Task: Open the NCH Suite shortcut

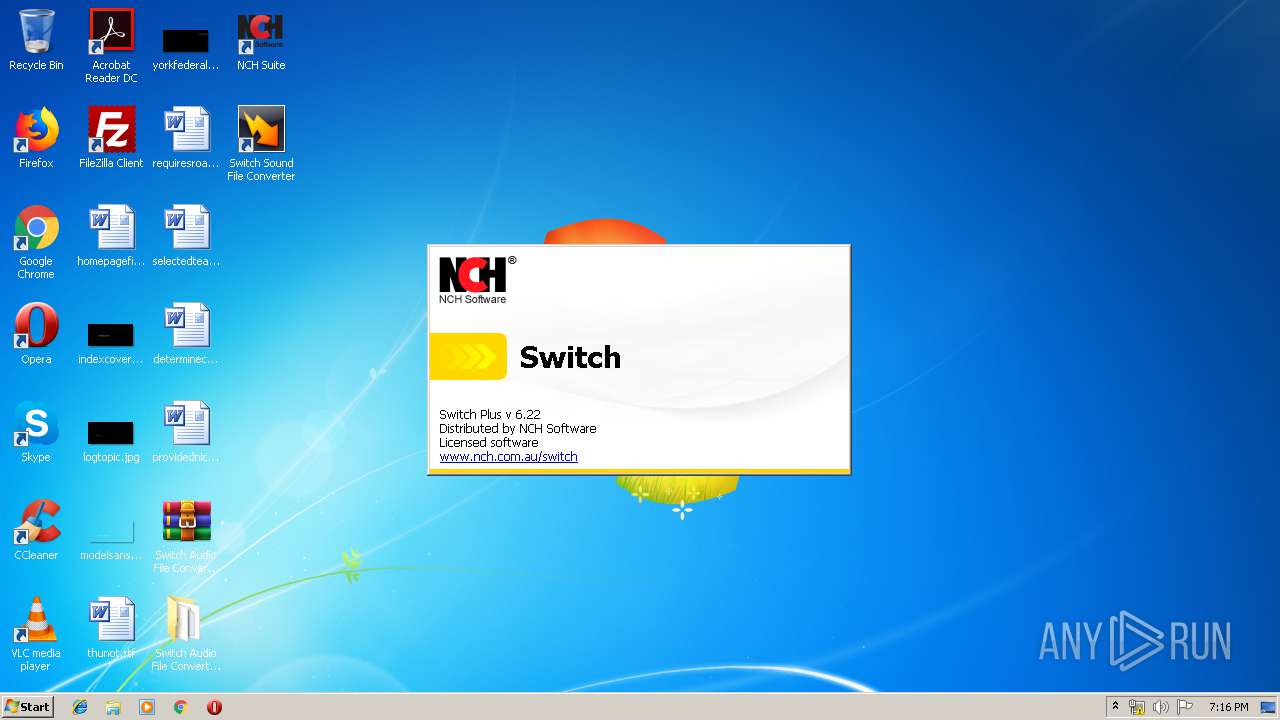Action: pos(261,40)
